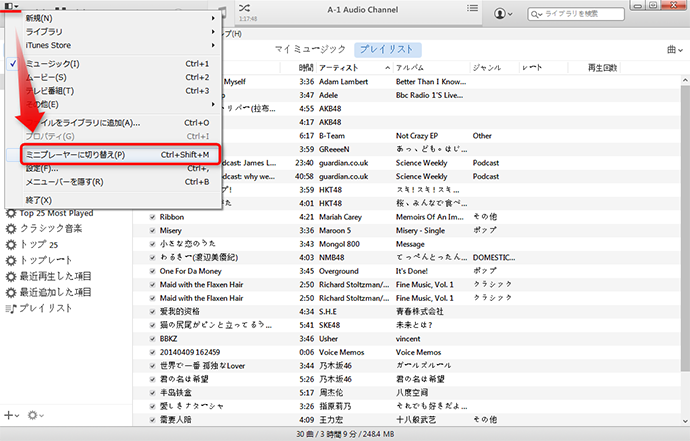Image resolution: width=690 pixels, height=441 pixels.
Task: Open the sidebar gear settings menu
Action: (35, 415)
